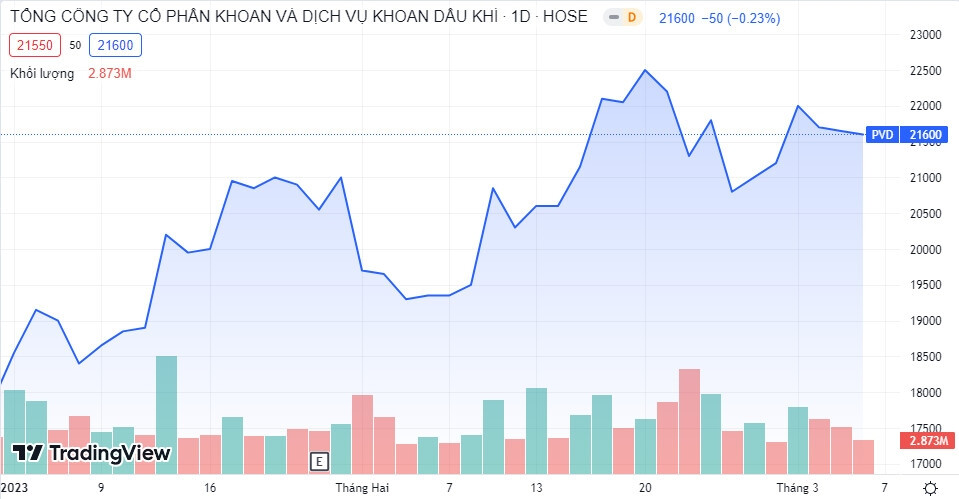
Task: Click the price line peak near 22500
Action: pos(645,70)
